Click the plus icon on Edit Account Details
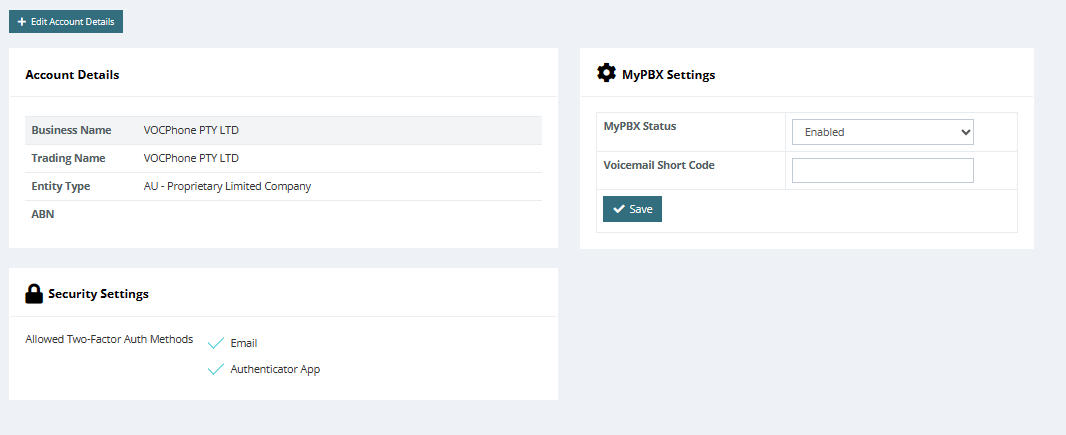Screen dimensions: 1066x435 tap(21, 22)
